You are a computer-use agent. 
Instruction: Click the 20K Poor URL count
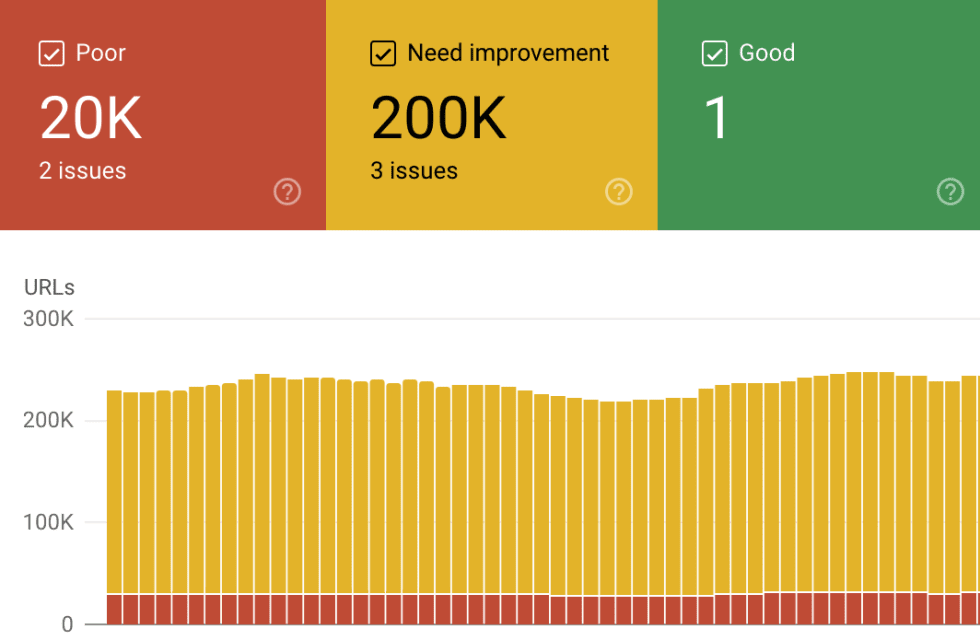[91, 117]
